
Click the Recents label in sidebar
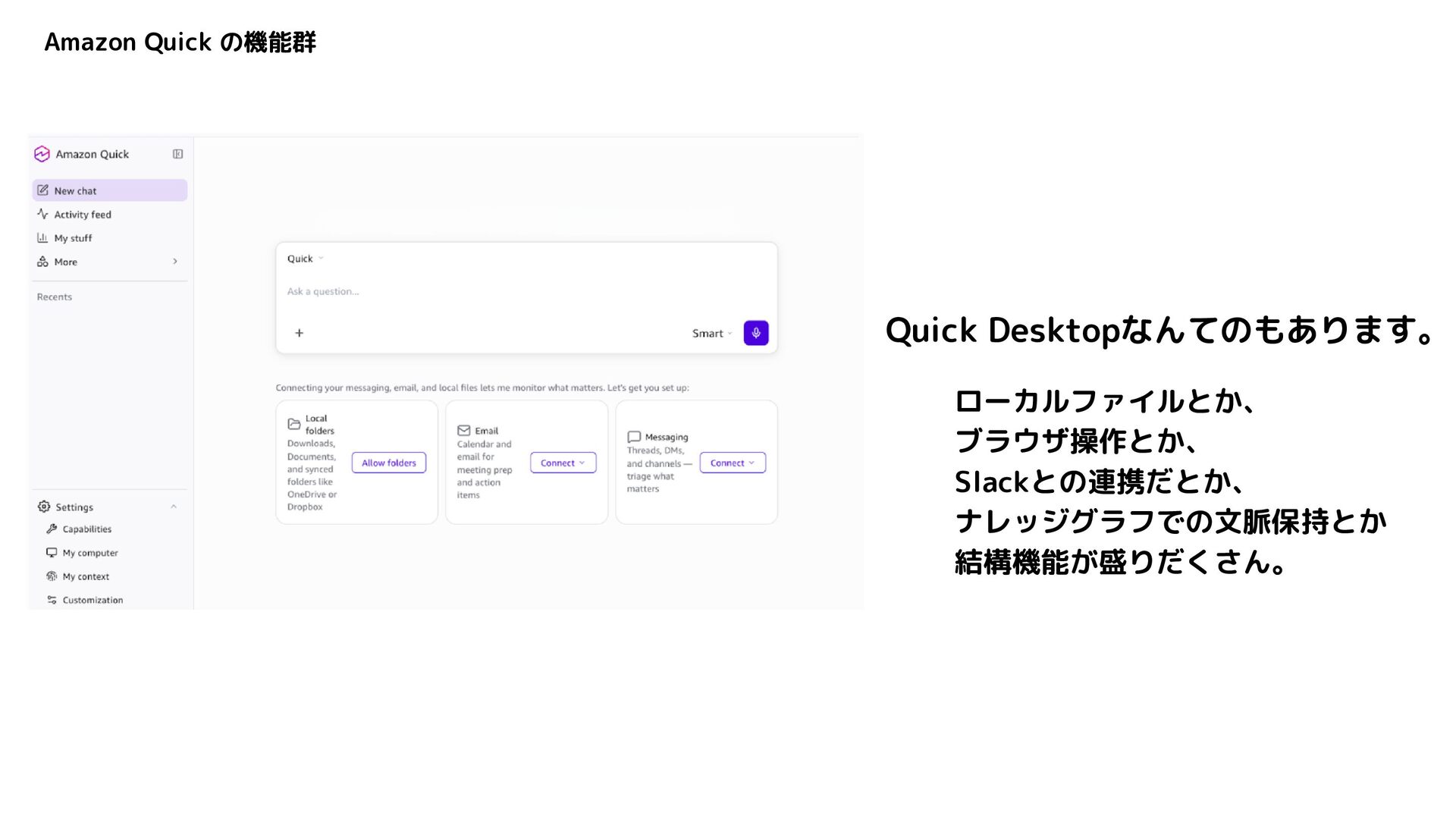55,297
